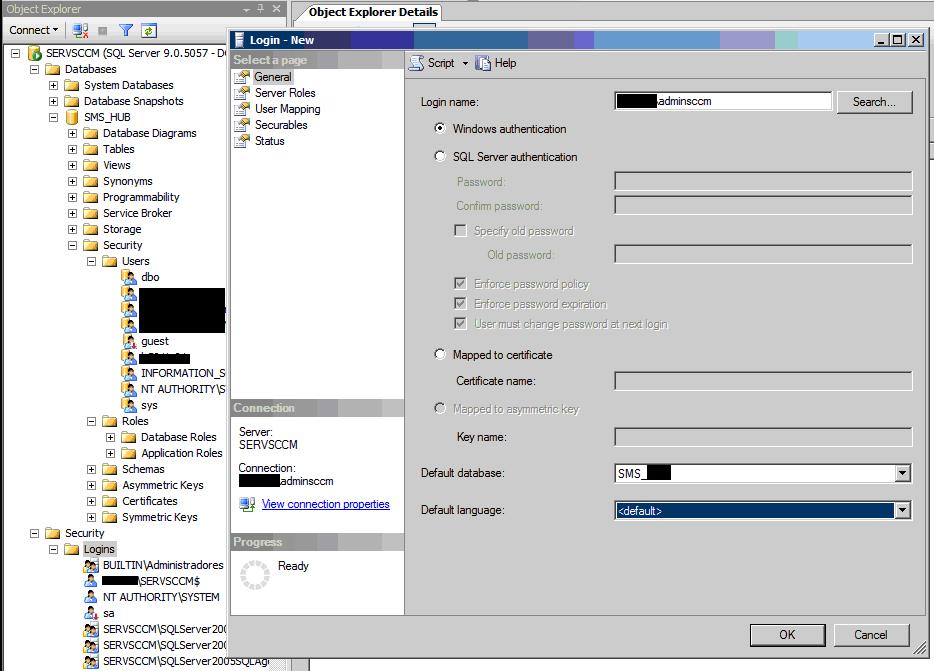Viewport: 934px width, 671px height.
Task: Click the guest user icon
Action: tap(129, 341)
